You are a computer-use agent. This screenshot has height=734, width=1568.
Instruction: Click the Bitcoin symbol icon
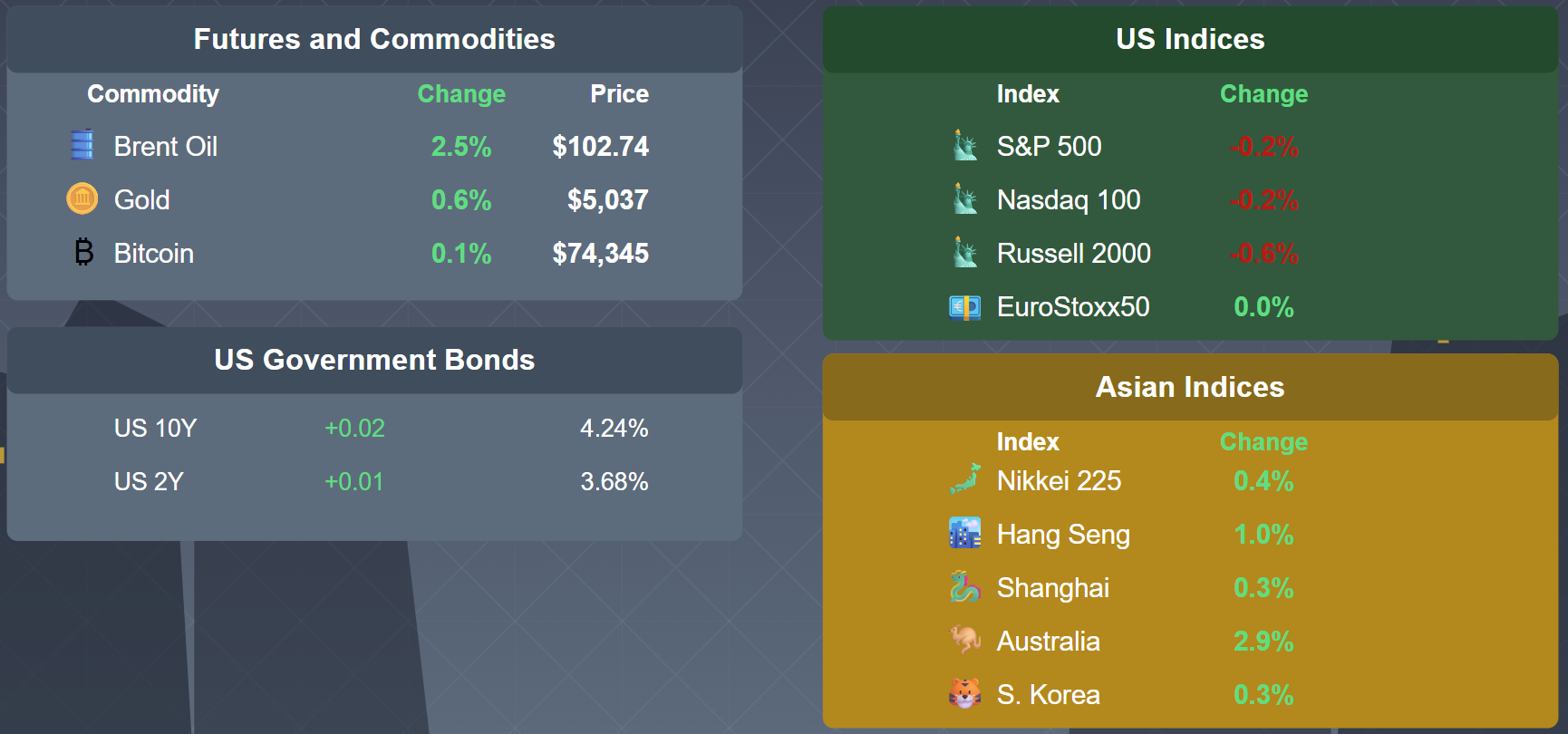pyautogui.click(x=83, y=252)
